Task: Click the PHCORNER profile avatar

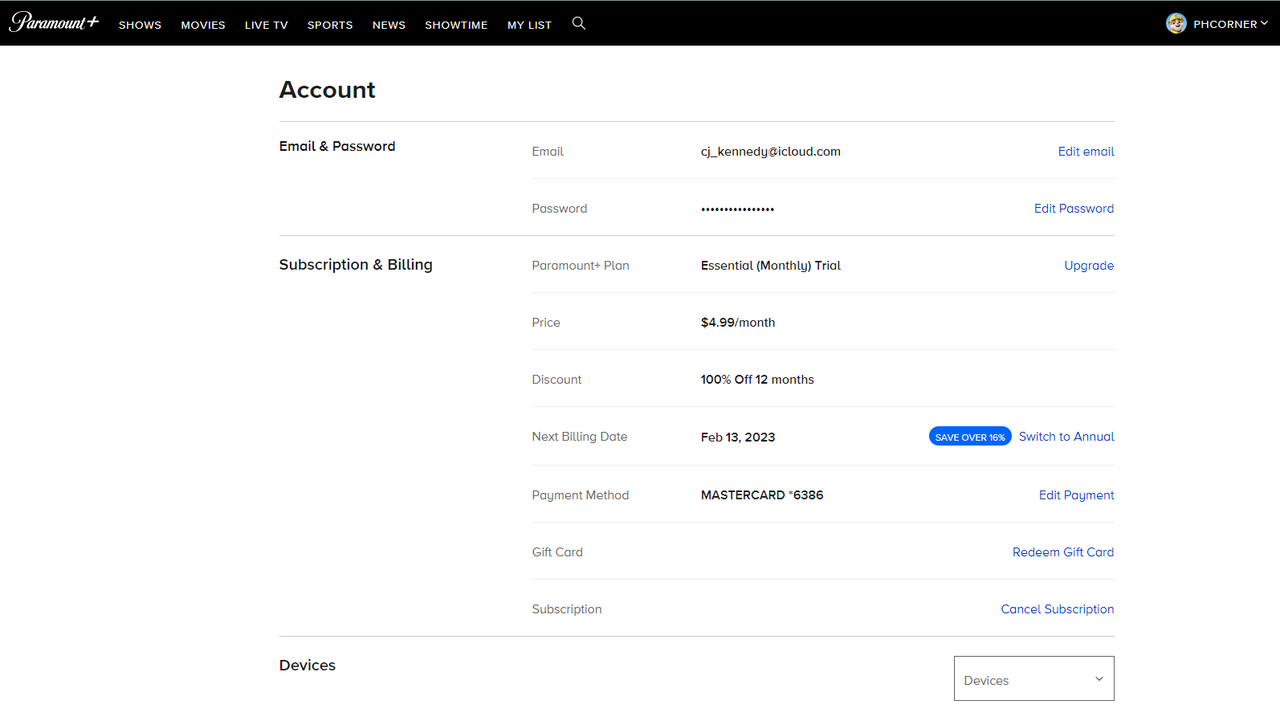Action: [1176, 23]
